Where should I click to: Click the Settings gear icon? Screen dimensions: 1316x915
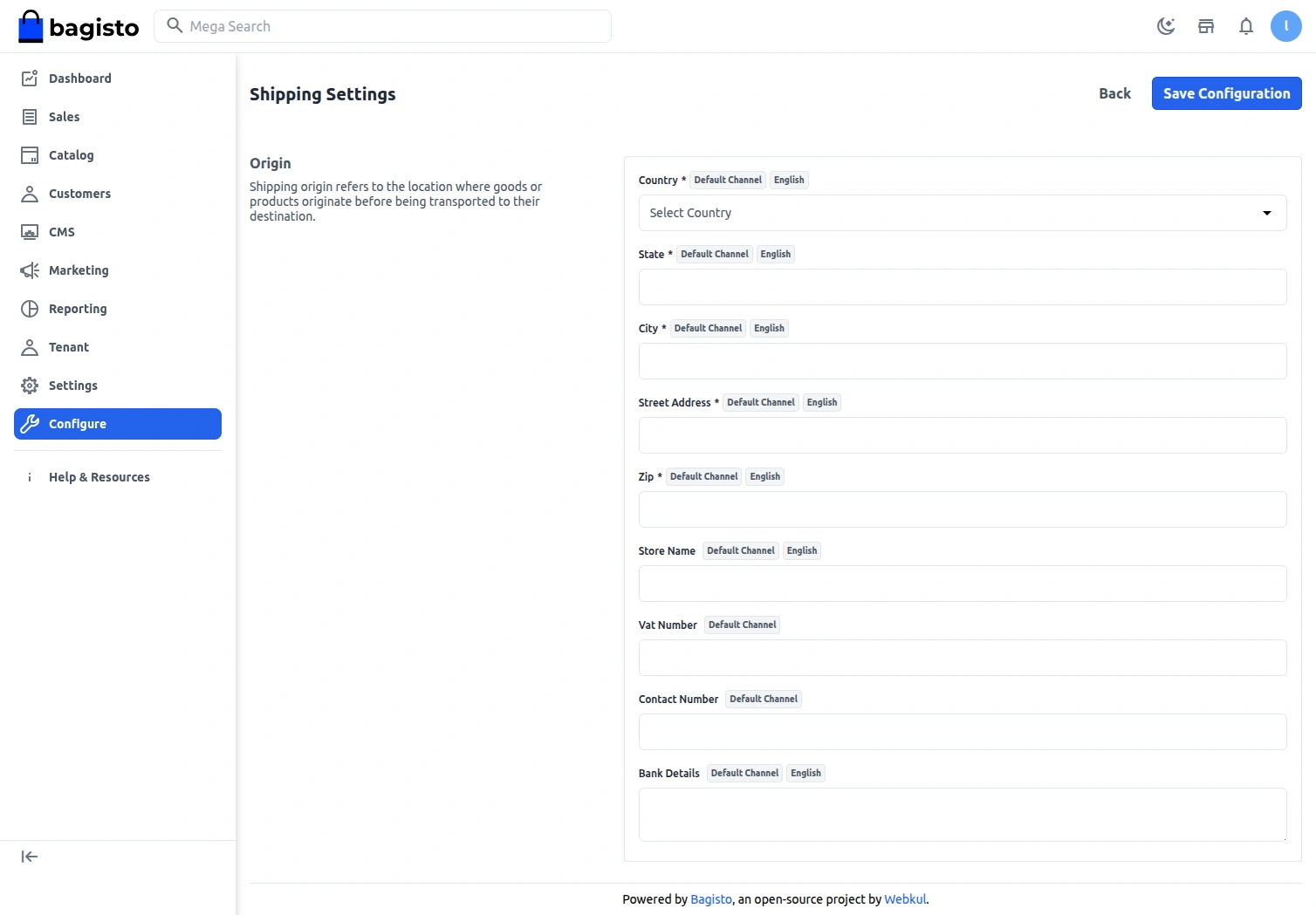point(30,386)
